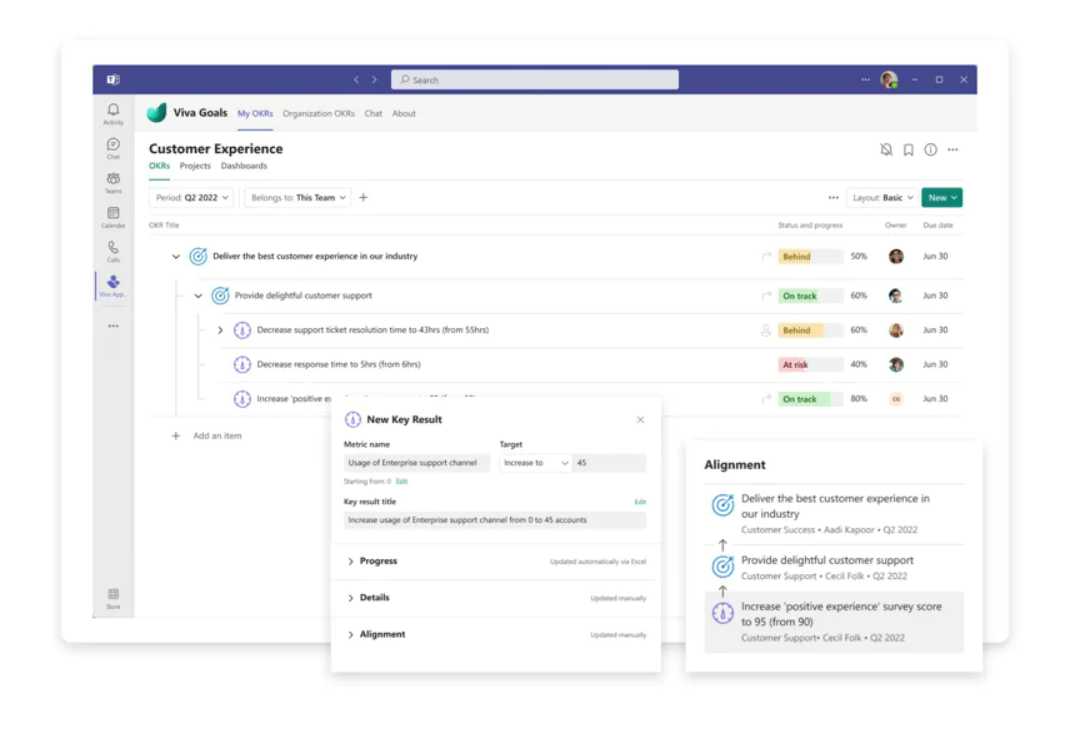Click key result icon for Decrease response time
The image size is (1081, 745).
tap(242, 365)
